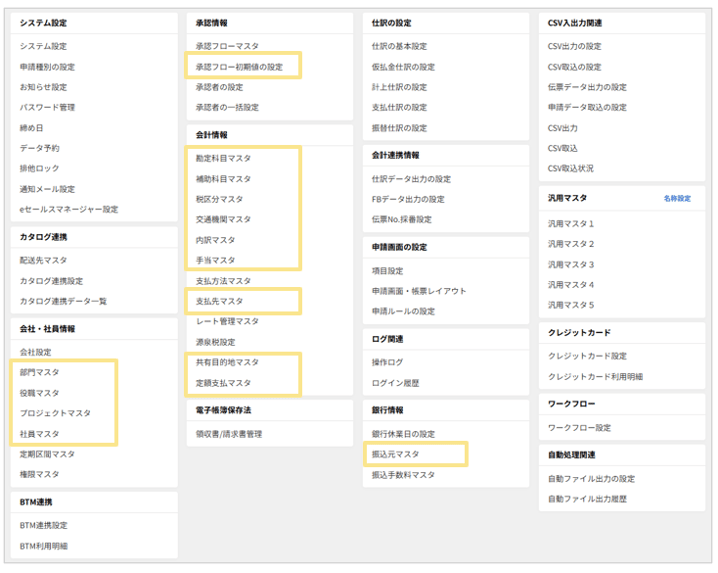Open システム設定 link
The height and width of the screenshot is (573, 718).
(x=43, y=46)
